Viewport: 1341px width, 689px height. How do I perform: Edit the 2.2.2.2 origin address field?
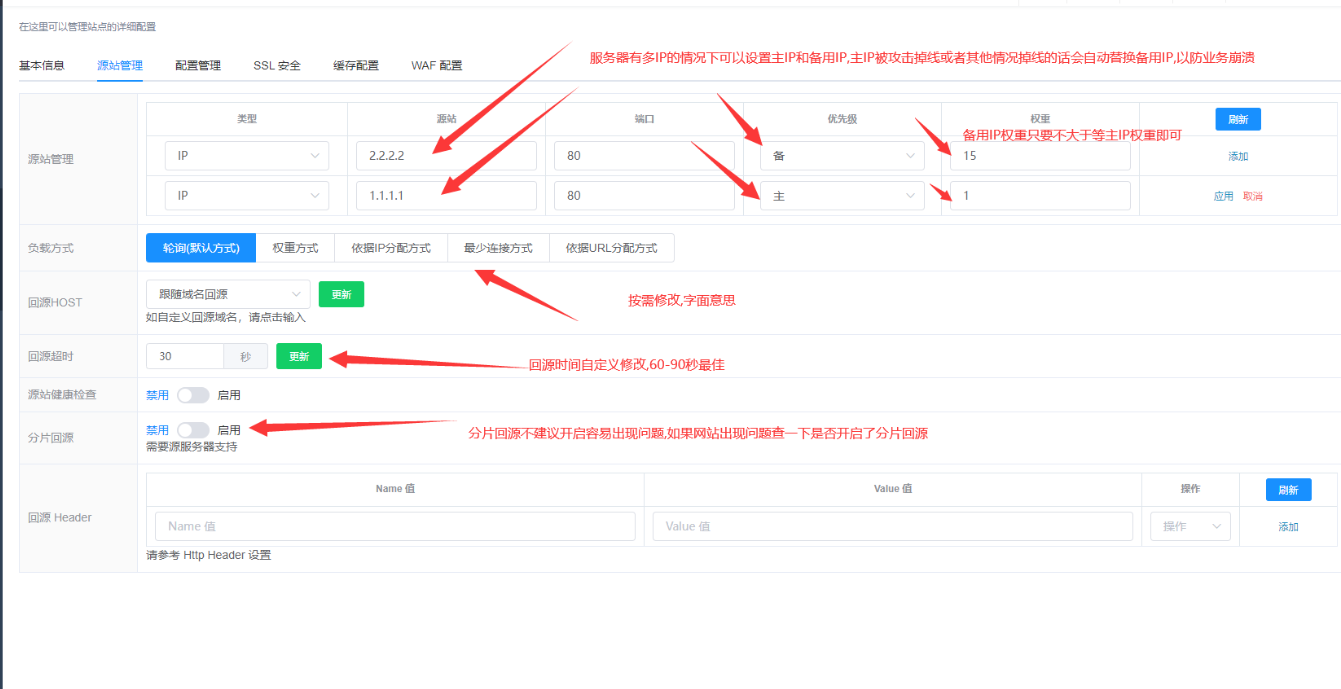(x=446, y=156)
